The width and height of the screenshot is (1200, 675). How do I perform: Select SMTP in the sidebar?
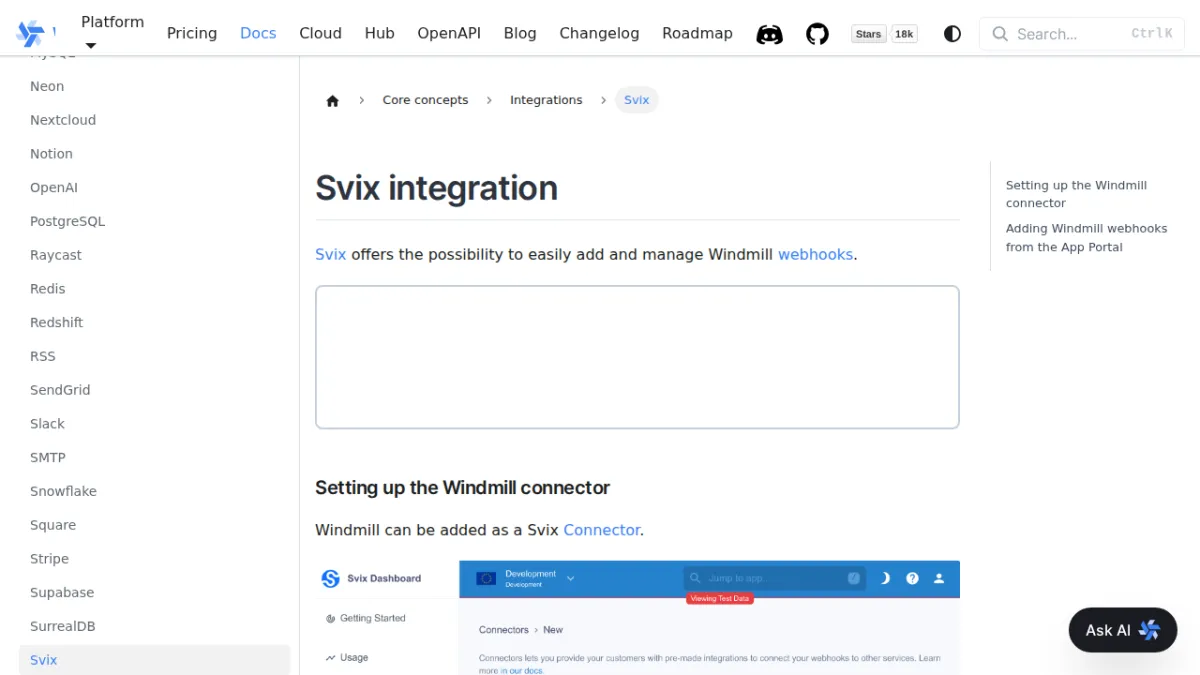point(48,458)
